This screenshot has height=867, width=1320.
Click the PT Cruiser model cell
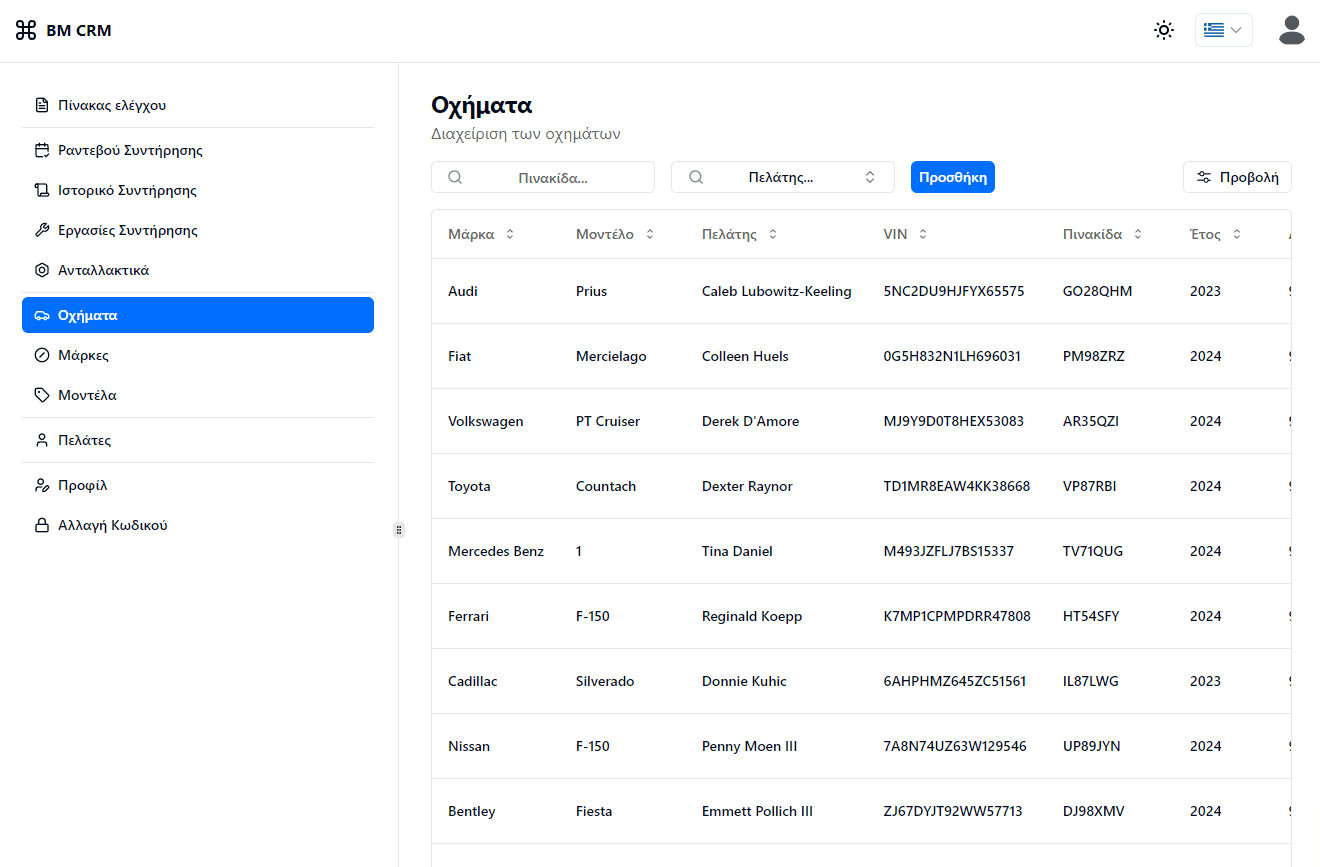tap(608, 421)
